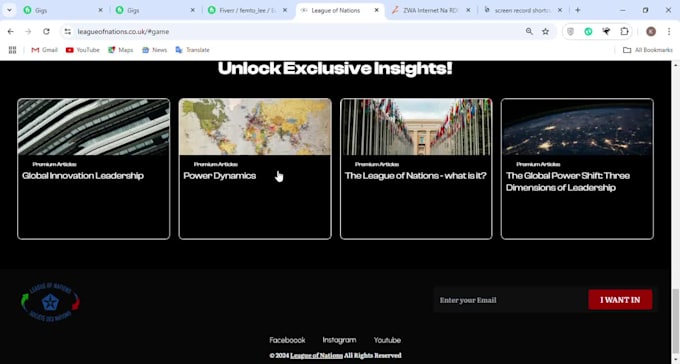Screen dimensions: 680x364
Task: Click Premium Articles label on Power Dynamics card
Action: click(x=216, y=164)
